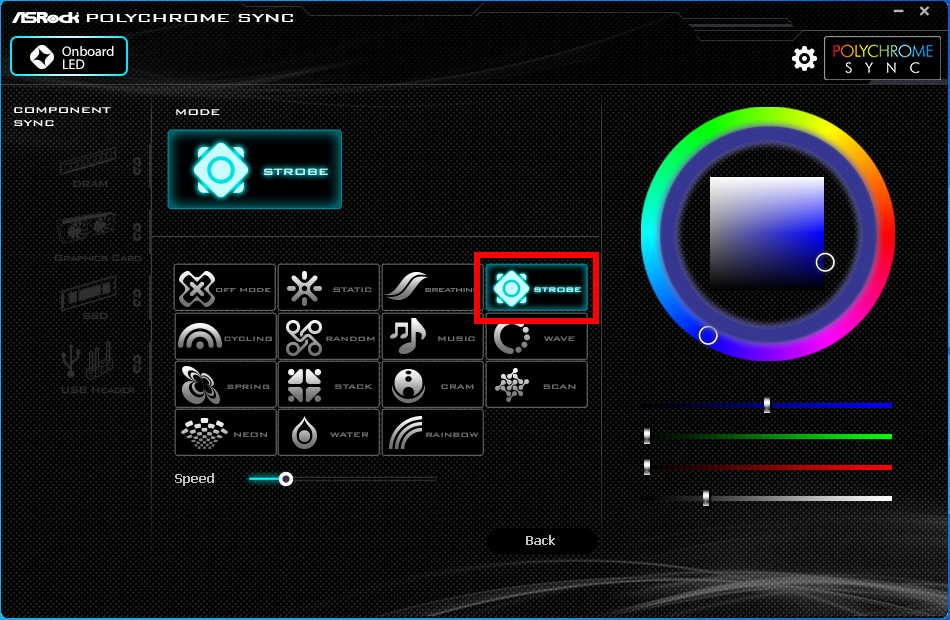Select the Breathing lighting mode

click(433, 287)
